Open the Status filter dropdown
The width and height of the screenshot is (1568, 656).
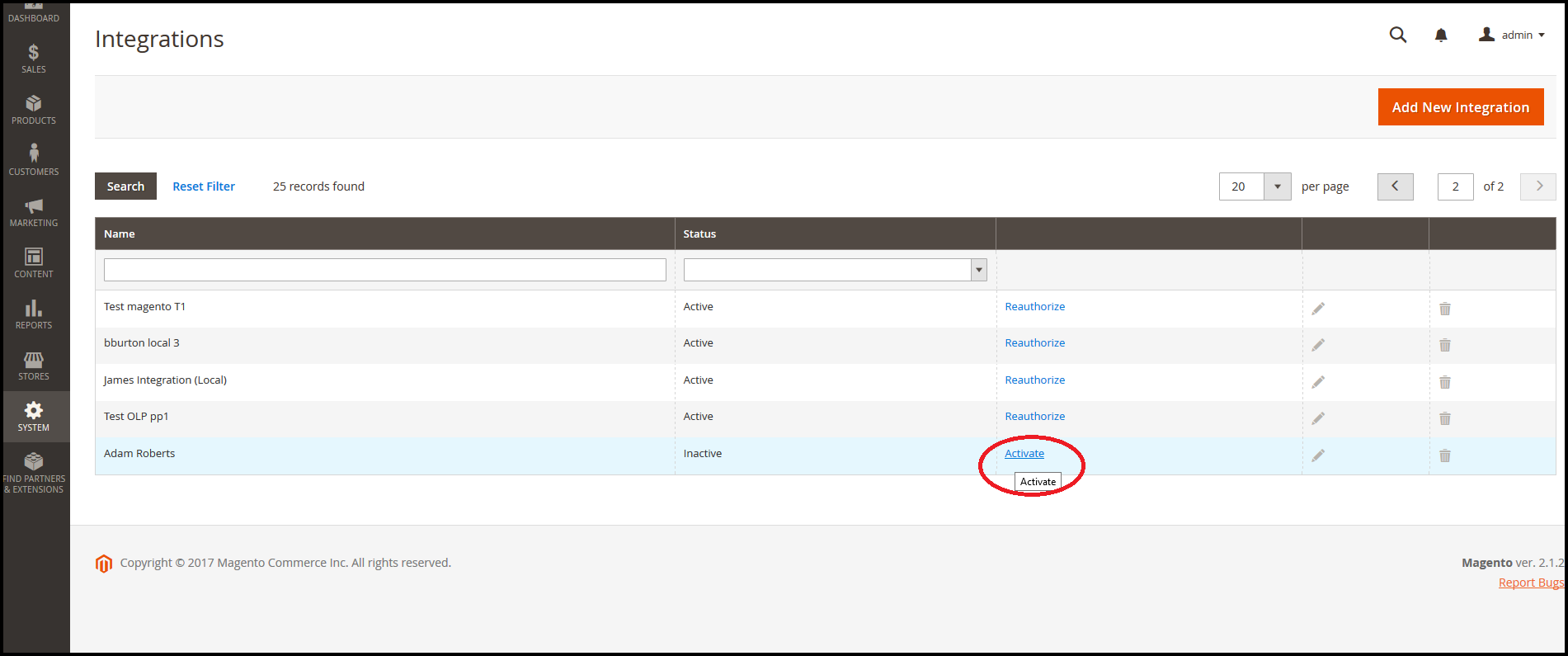835,270
